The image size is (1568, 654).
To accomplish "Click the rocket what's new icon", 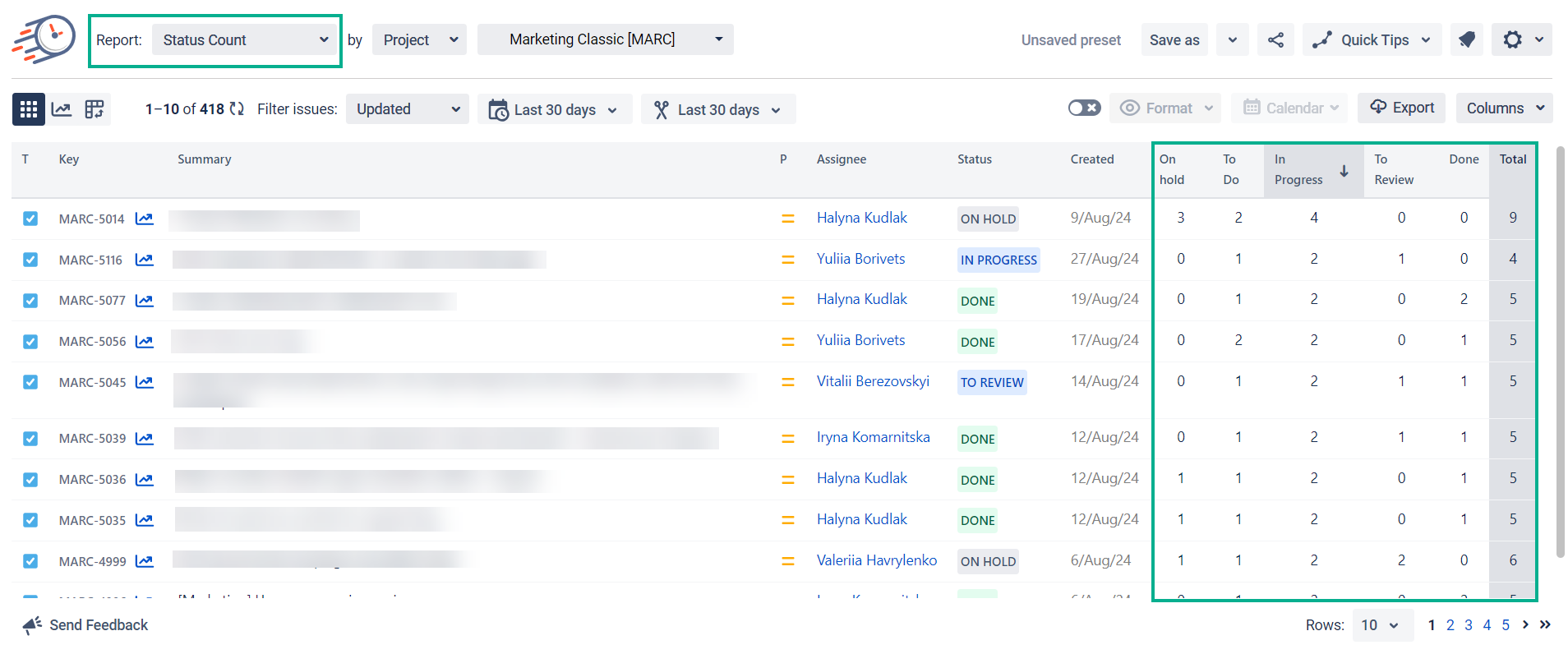I will pyautogui.click(x=1467, y=39).
